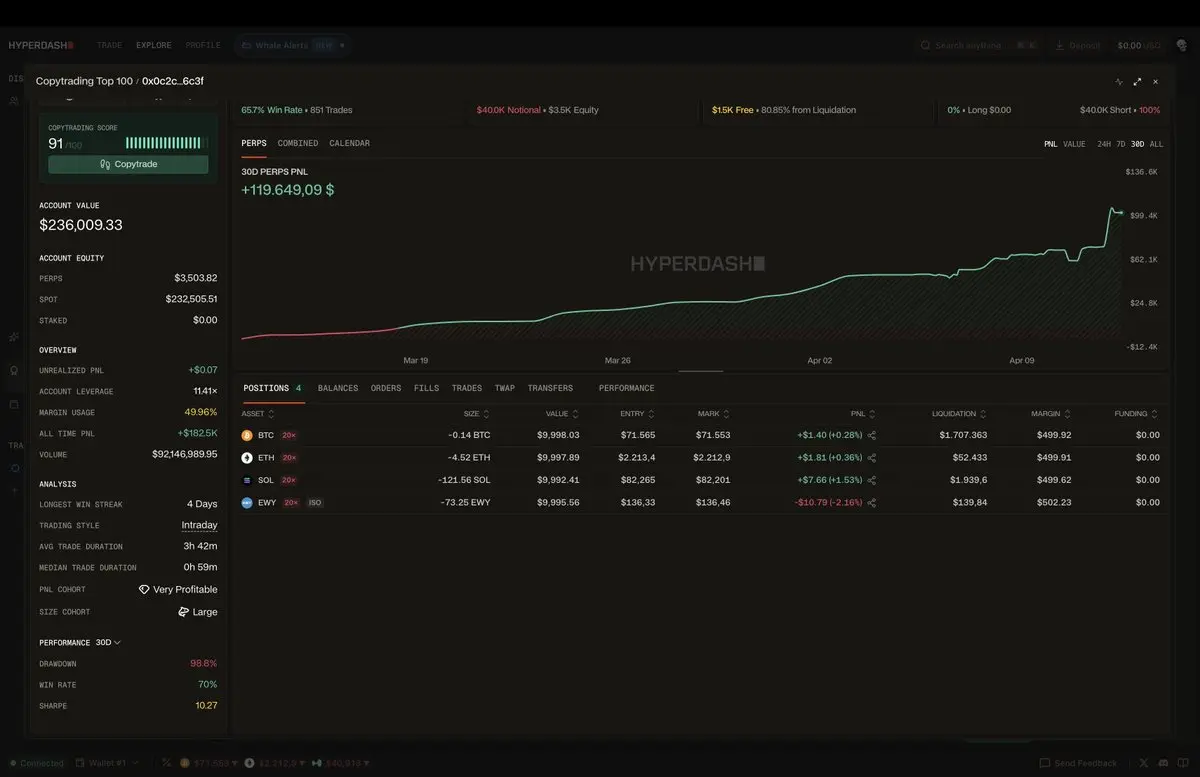Open the Whale Alerts dropdown arrow
The height and width of the screenshot is (777, 1200).
(x=342, y=45)
